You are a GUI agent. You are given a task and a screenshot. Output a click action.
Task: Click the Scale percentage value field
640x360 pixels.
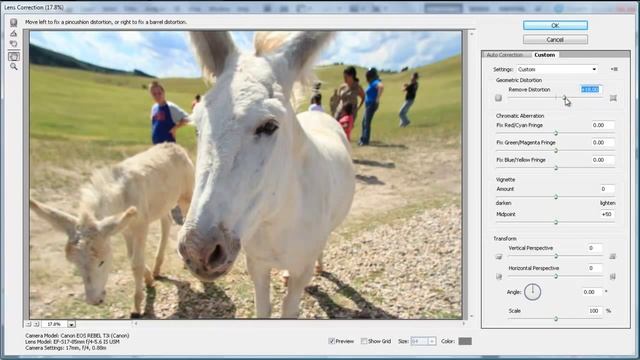pos(595,311)
